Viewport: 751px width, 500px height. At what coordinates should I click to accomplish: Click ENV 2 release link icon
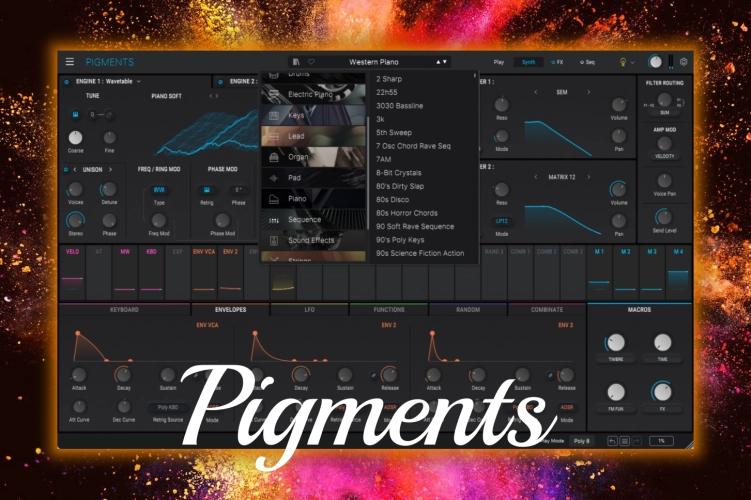coord(374,375)
